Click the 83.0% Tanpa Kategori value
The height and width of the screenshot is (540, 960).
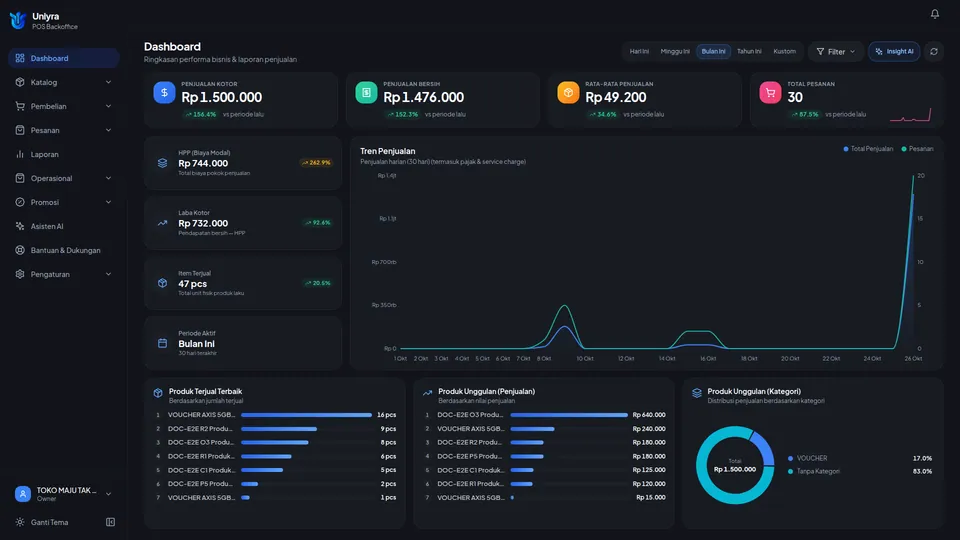[922, 471]
